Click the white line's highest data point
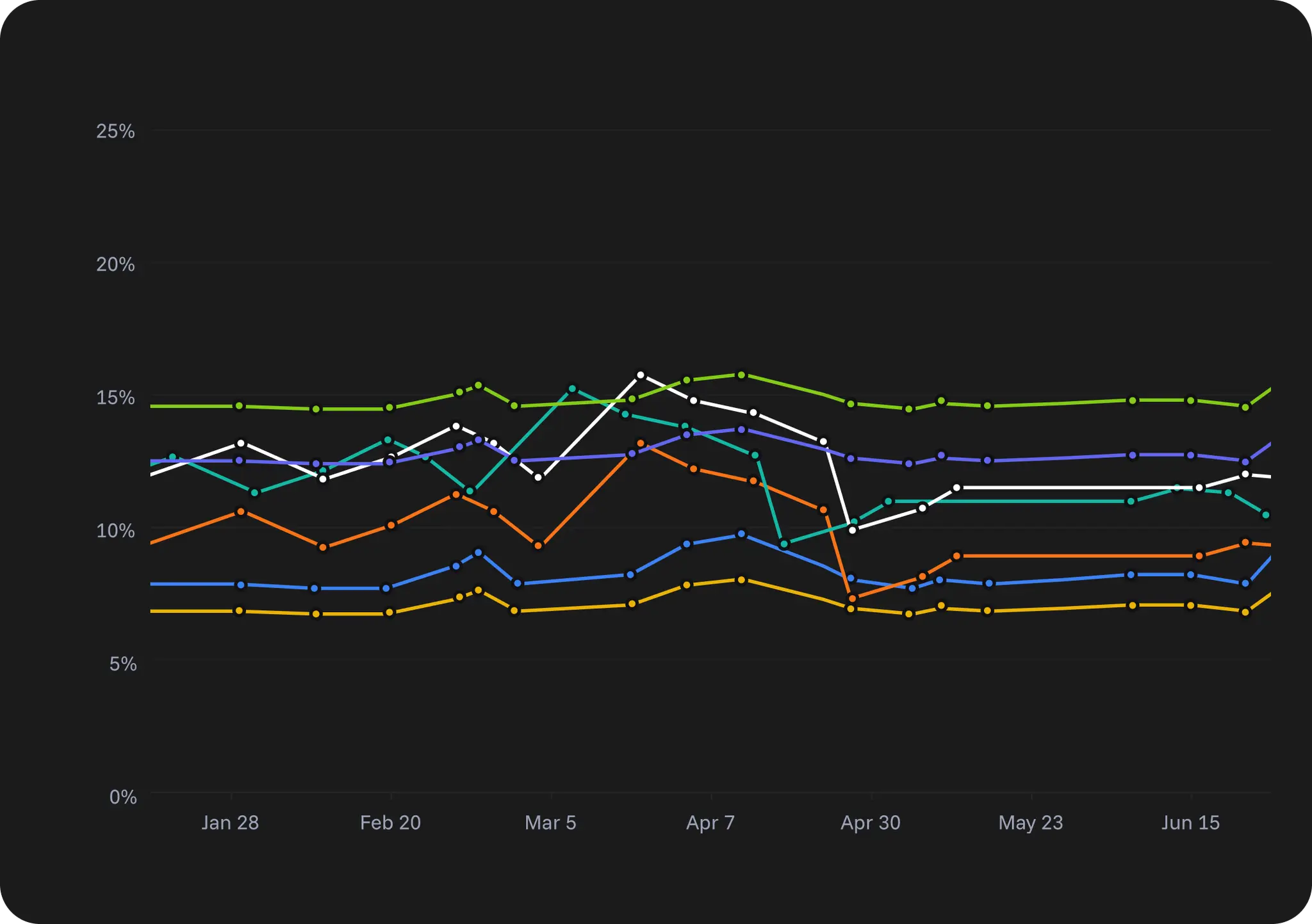 [639, 375]
